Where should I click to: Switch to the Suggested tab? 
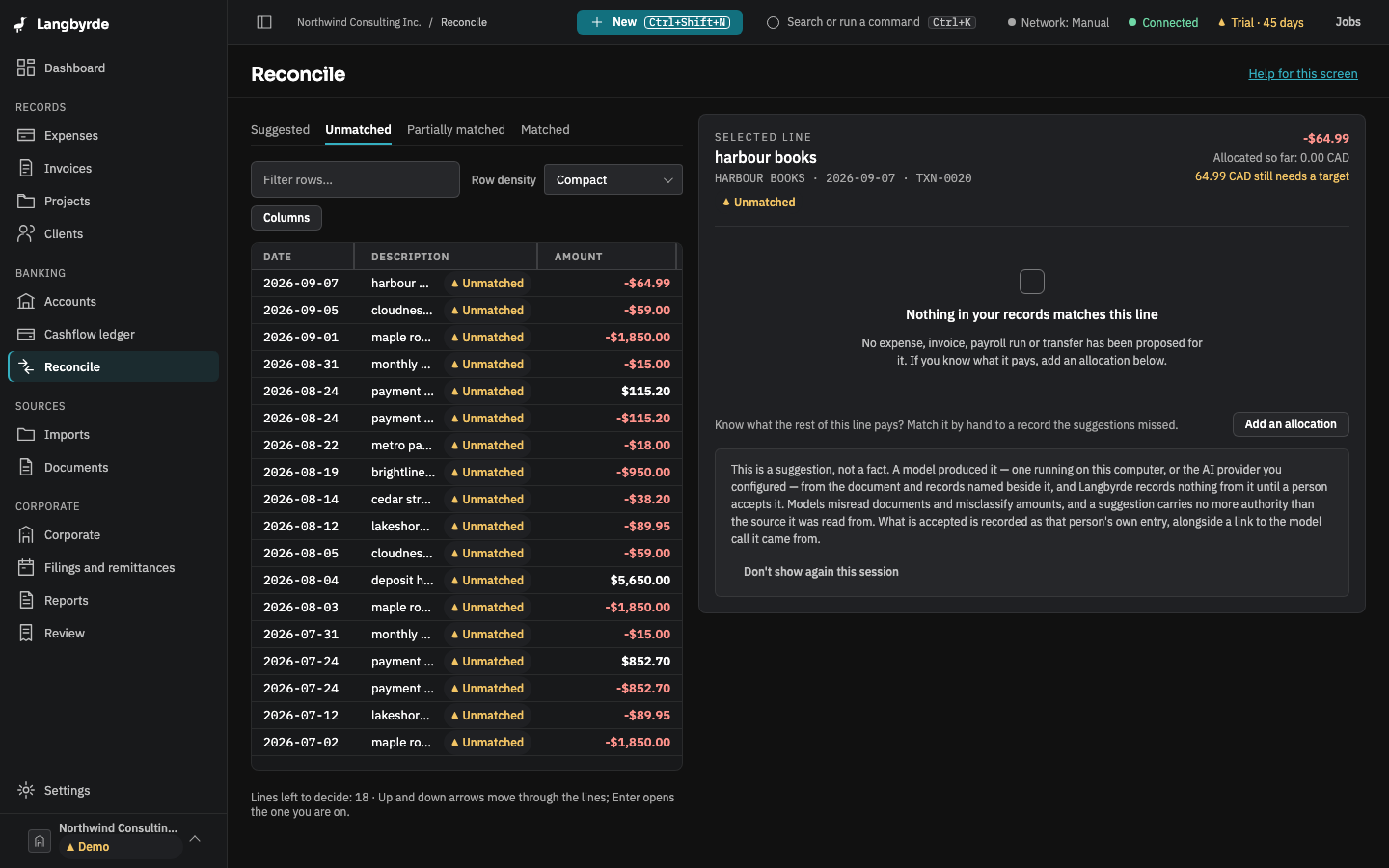pos(281,130)
